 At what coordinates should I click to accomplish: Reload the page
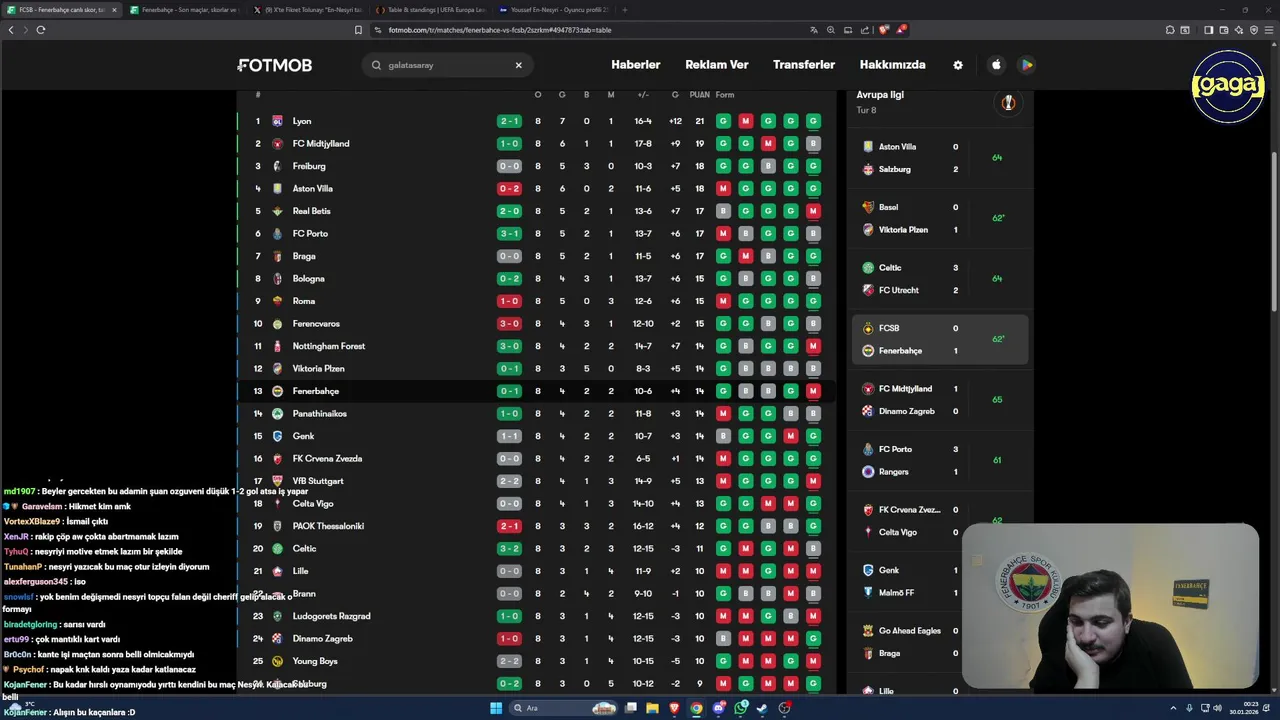pyautogui.click(x=41, y=30)
